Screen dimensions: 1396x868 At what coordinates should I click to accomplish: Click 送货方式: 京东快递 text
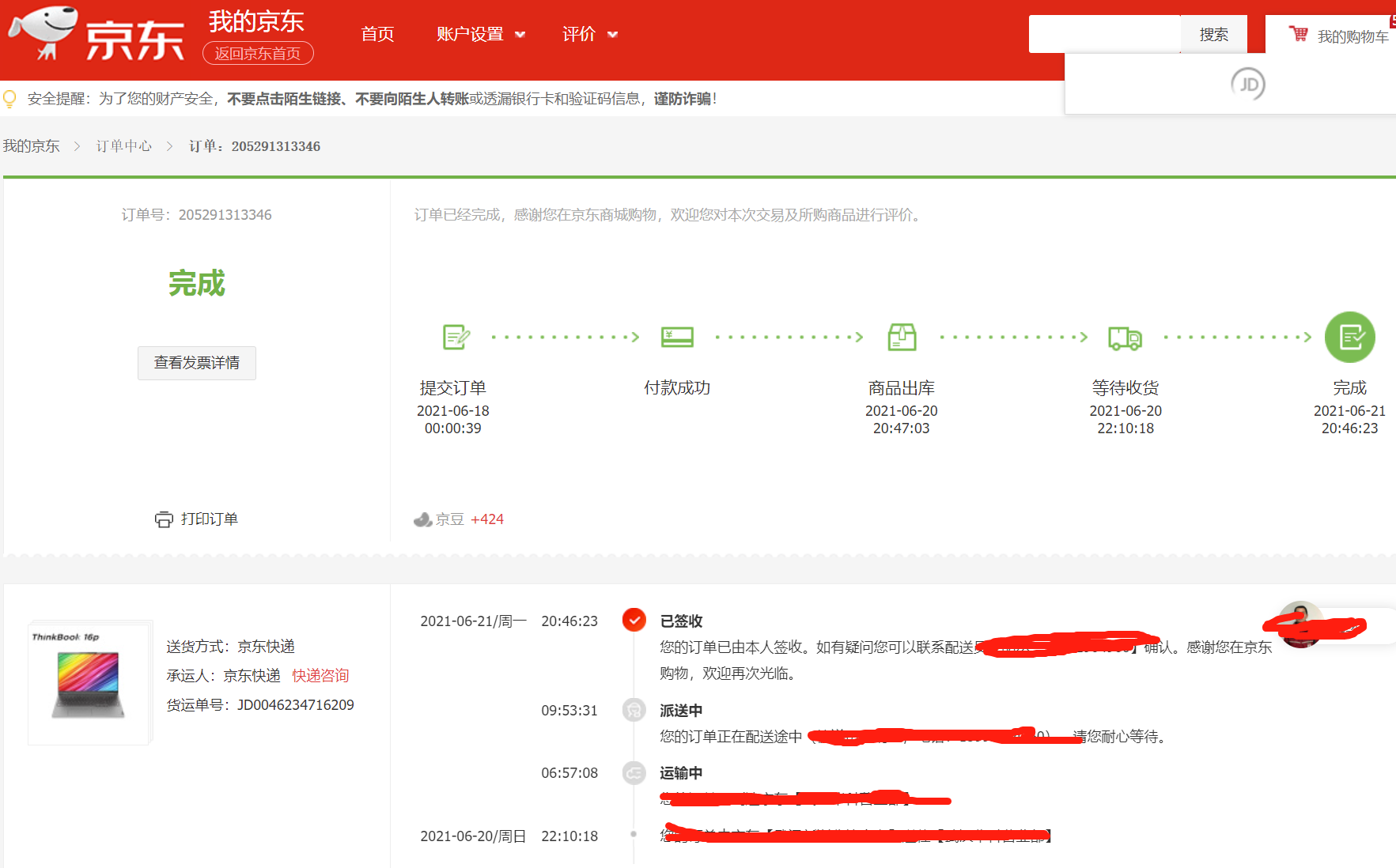click(231, 647)
